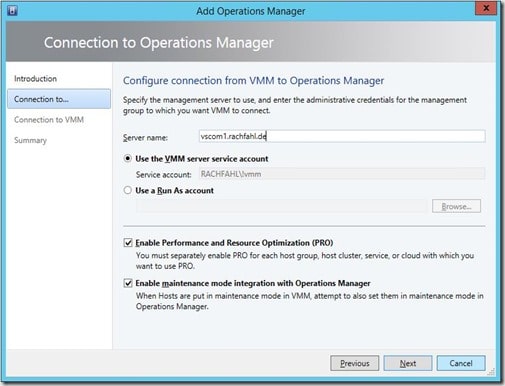This screenshot has width=505, height=386.
Task: Proceed with the Next button
Action: pyautogui.click(x=408, y=363)
